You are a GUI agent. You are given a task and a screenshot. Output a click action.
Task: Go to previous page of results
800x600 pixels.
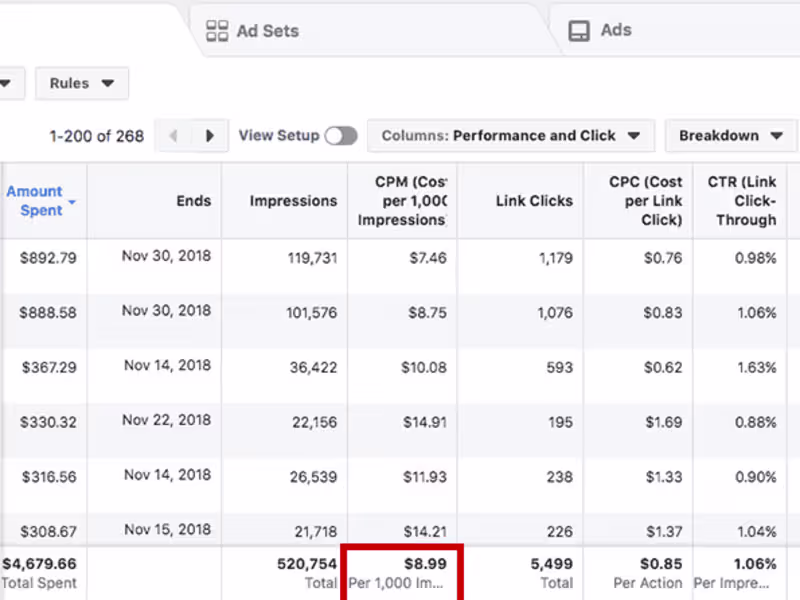point(174,136)
